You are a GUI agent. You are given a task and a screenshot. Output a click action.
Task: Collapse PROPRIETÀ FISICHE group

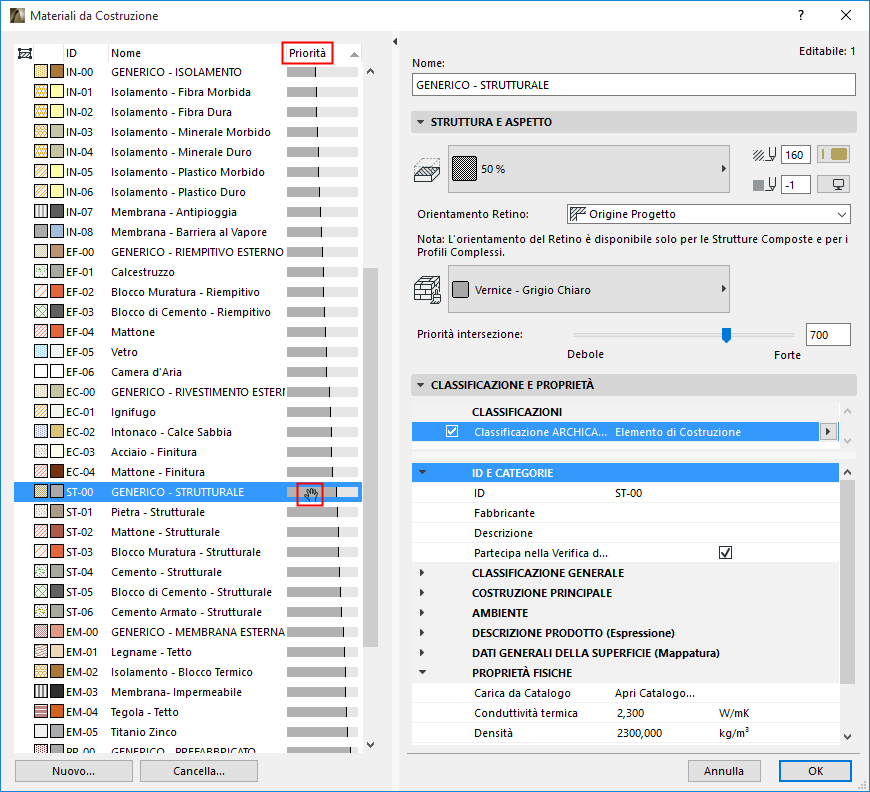[x=423, y=672]
